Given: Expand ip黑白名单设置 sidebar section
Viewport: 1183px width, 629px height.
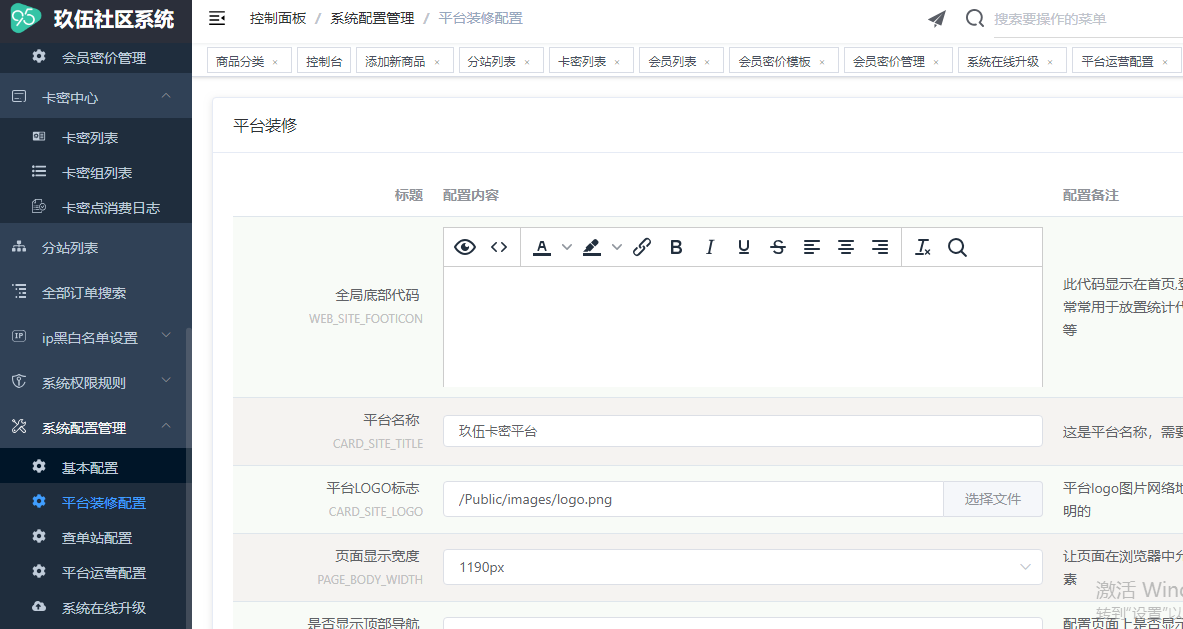Looking at the screenshot, I should 96,338.
